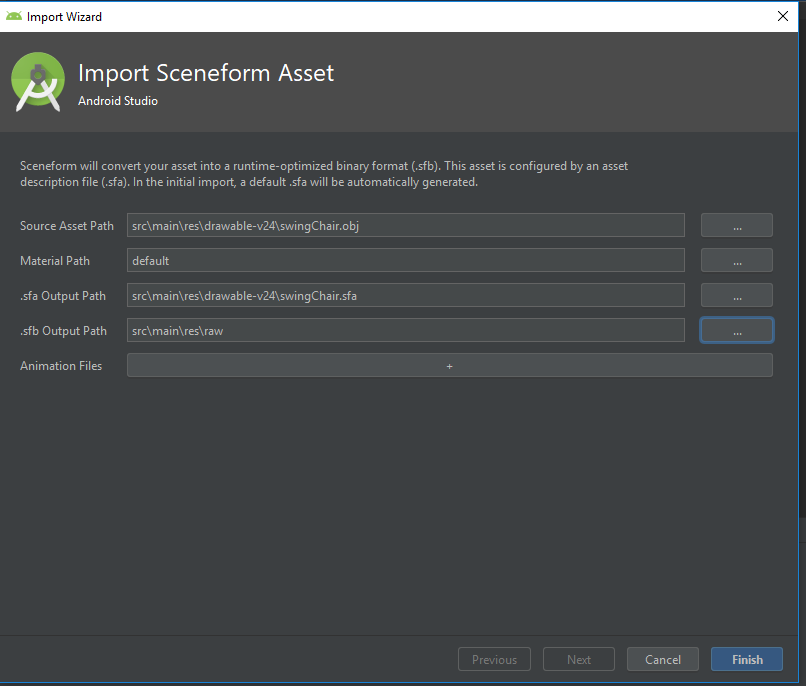Click the "Source Asset Path" label

67,226
